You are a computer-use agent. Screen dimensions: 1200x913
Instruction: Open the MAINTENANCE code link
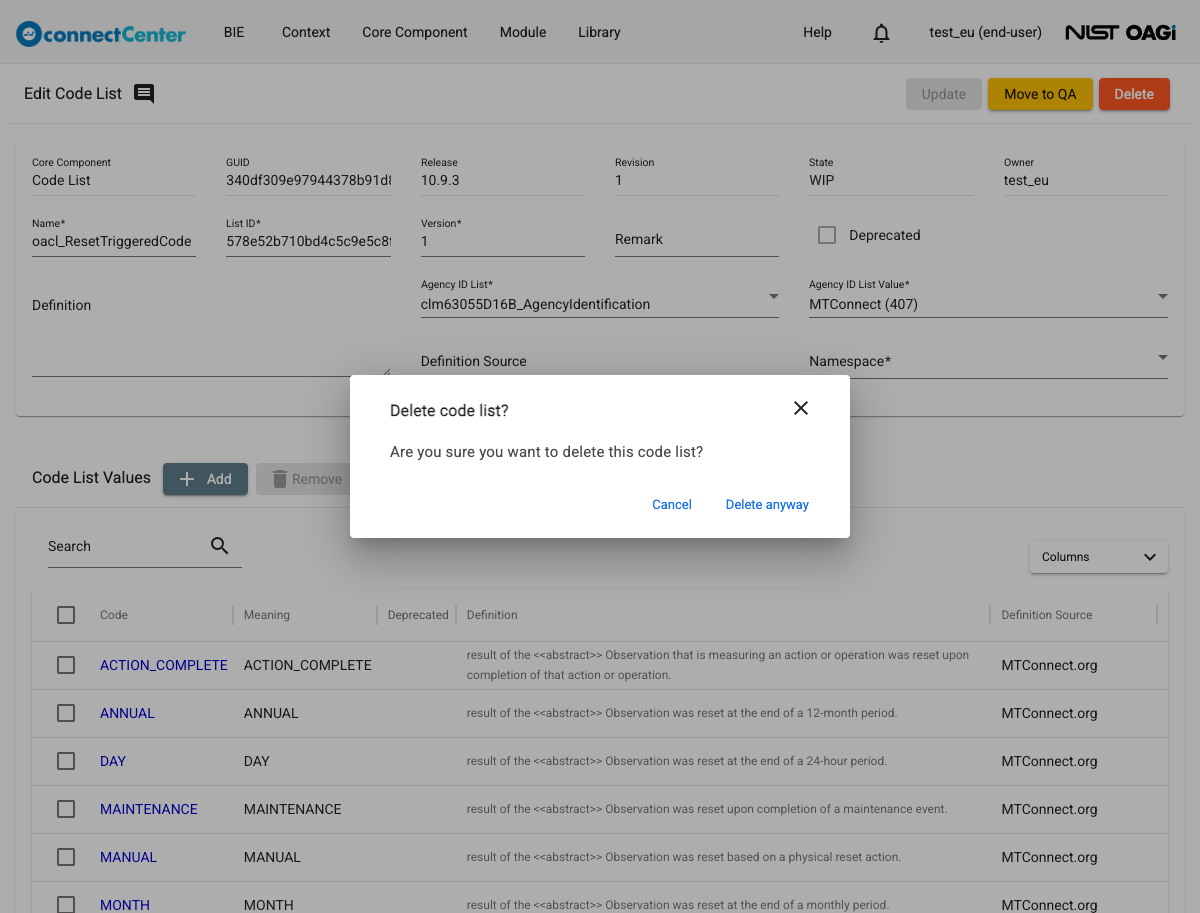[x=149, y=809]
